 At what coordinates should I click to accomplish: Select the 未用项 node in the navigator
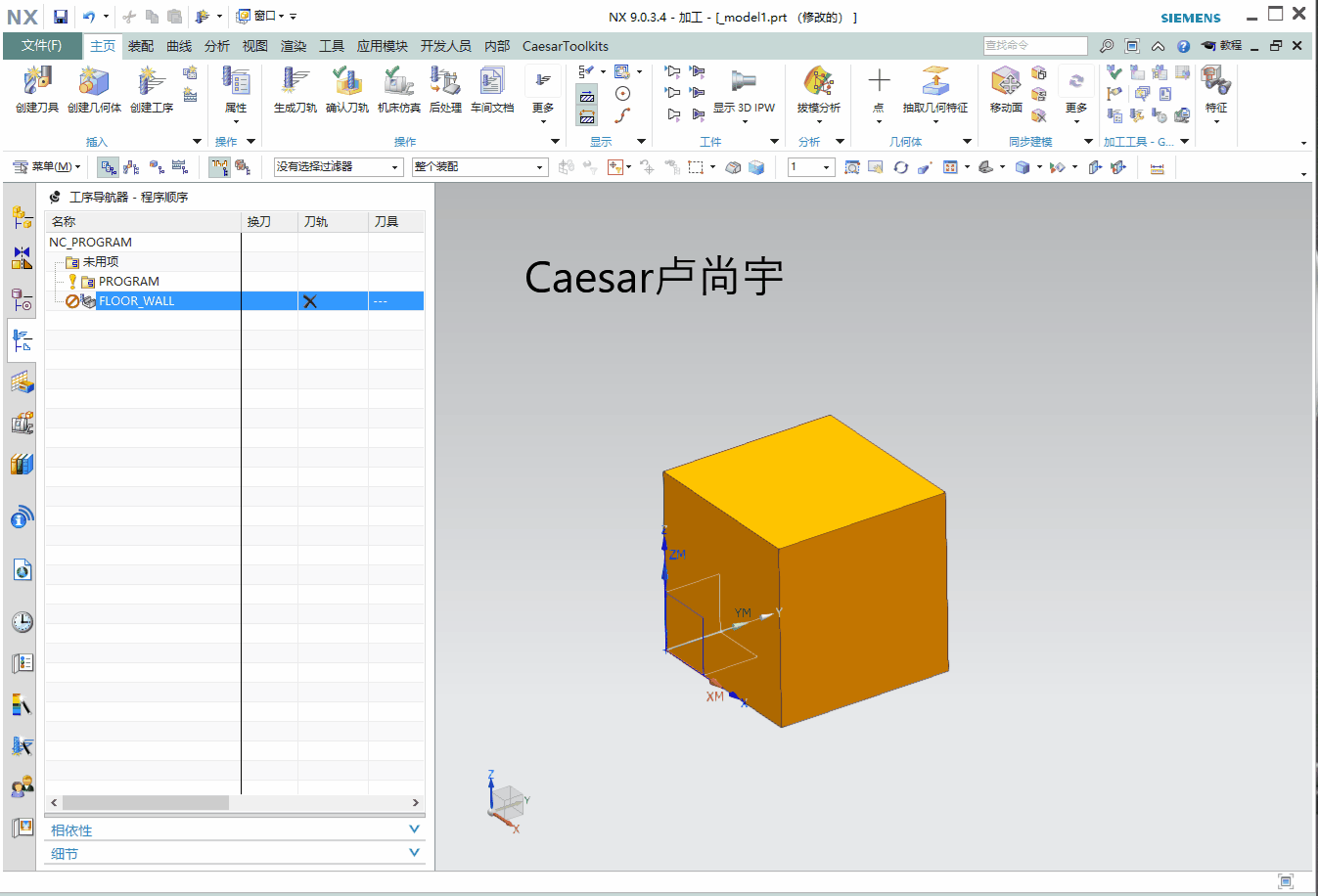click(x=100, y=262)
